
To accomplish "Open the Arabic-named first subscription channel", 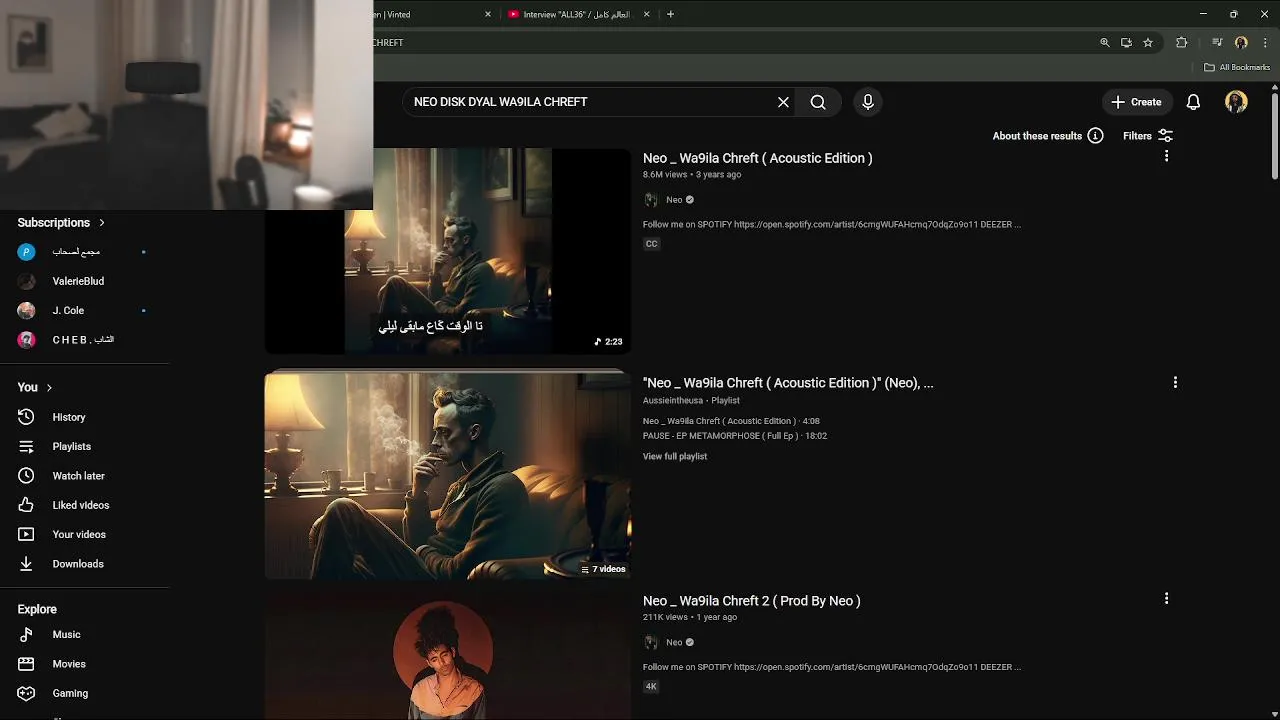I will (x=76, y=252).
